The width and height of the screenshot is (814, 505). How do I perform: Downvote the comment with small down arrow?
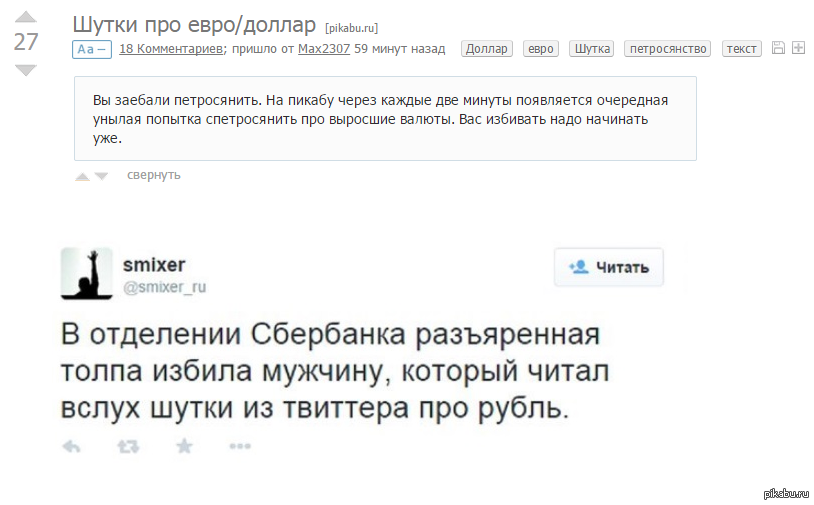point(101,176)
